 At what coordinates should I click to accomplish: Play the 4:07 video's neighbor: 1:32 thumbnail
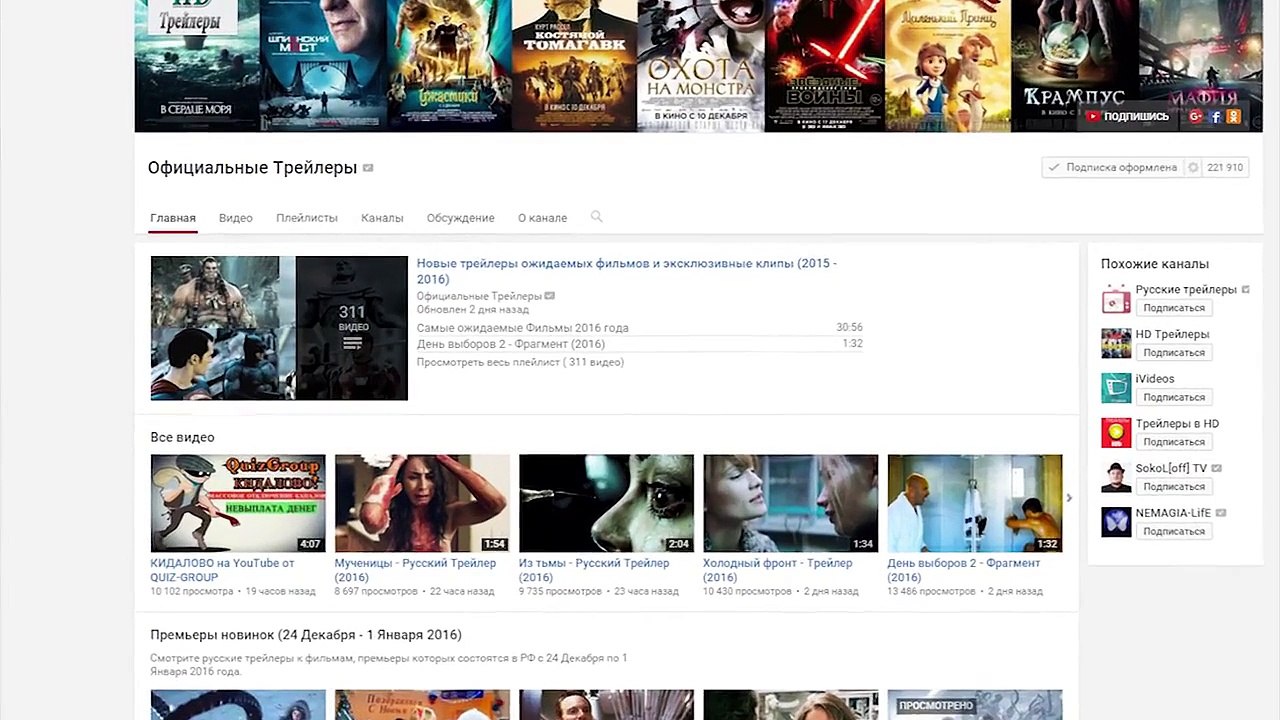pyautogui.click(x=975, y=503)
